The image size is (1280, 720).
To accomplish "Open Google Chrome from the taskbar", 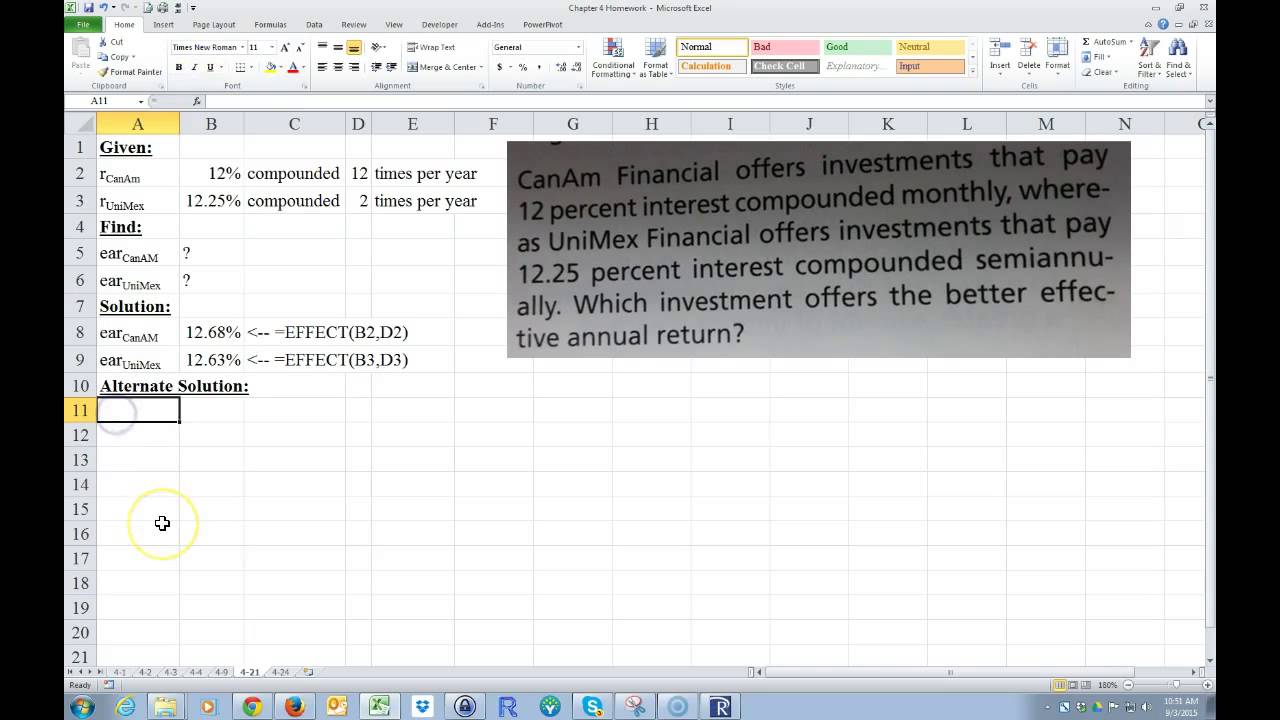I will tap(251, 706).
